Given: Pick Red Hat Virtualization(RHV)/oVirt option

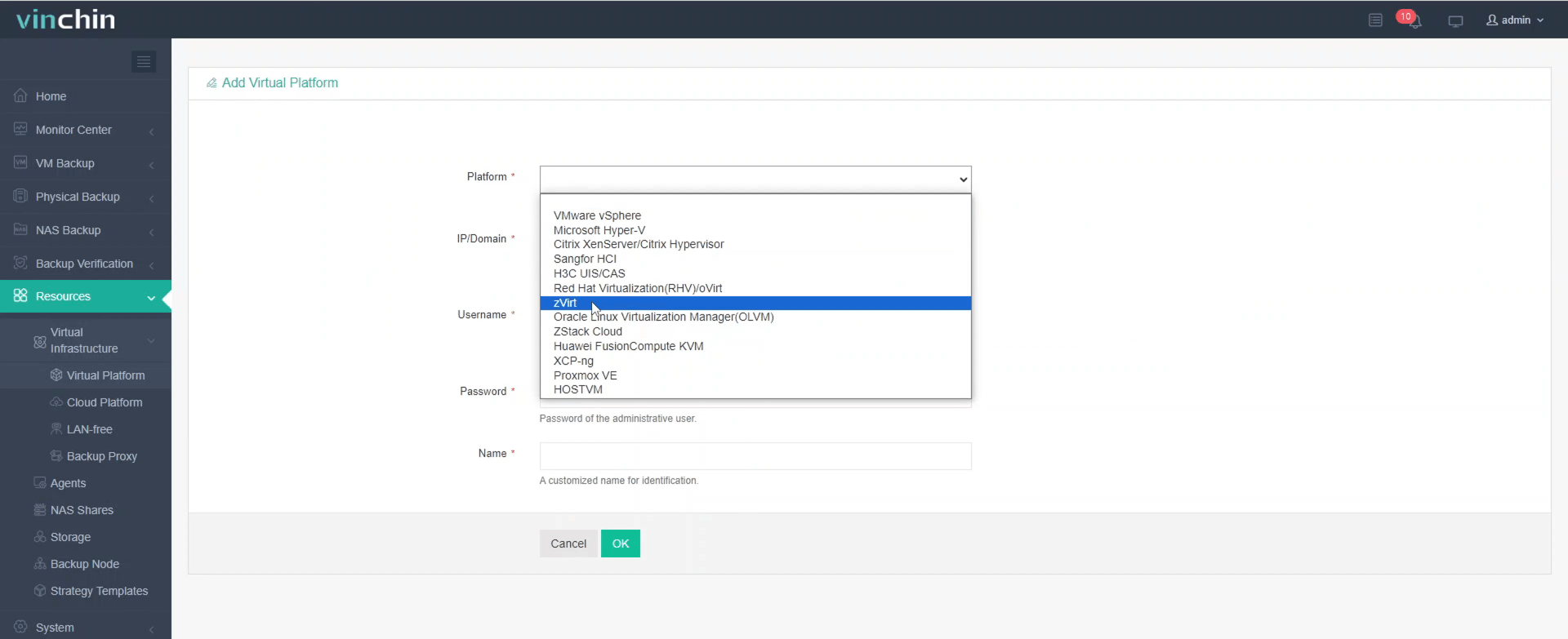Looking at the screenshot, I should (x=755, y=288).
